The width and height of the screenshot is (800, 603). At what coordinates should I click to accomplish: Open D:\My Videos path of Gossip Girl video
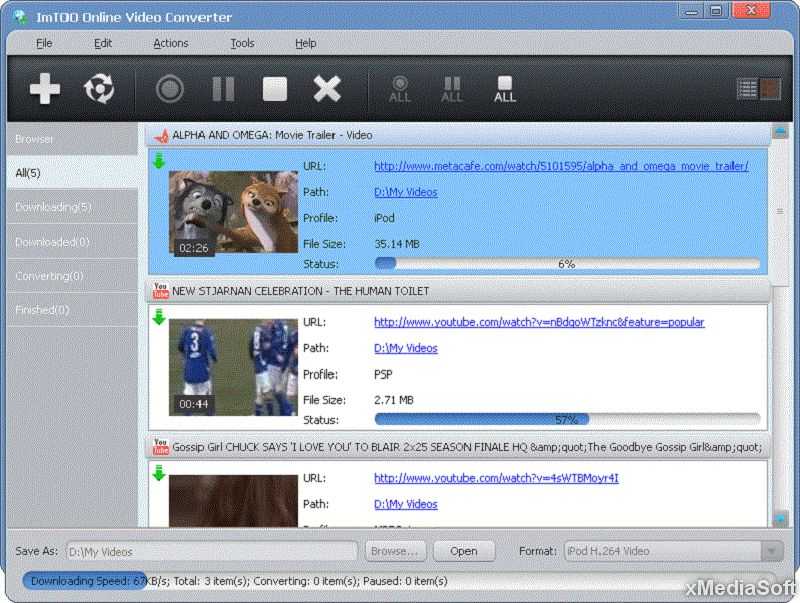tap(406, 505)
